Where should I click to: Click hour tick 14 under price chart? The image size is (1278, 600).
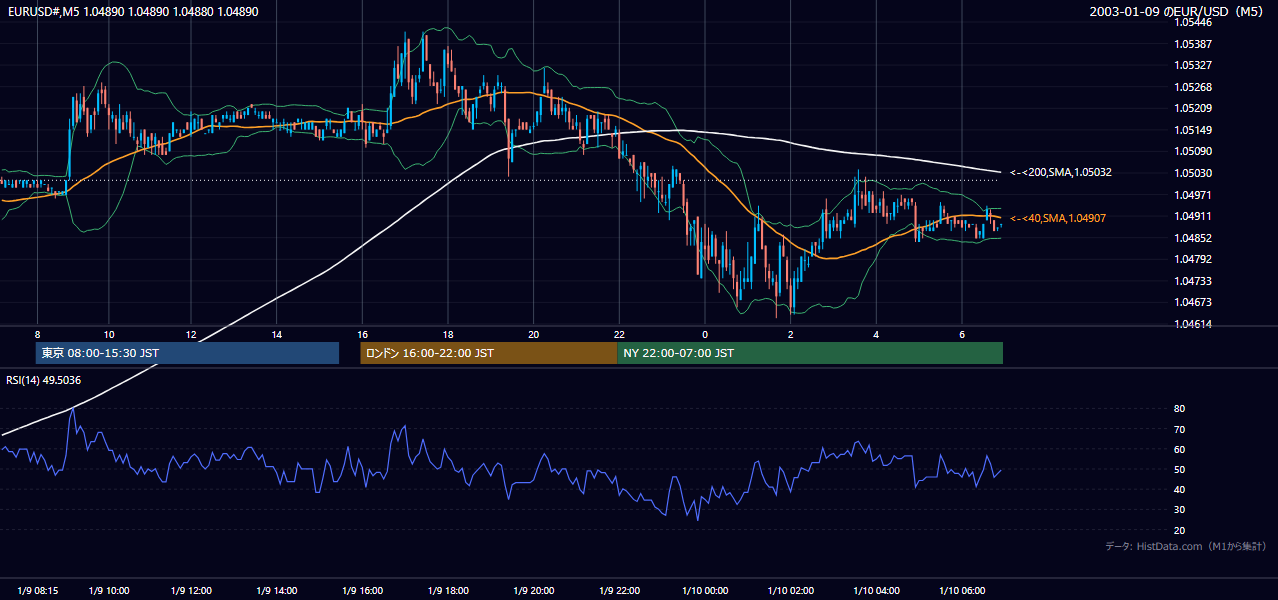click(x=276, y=334)
